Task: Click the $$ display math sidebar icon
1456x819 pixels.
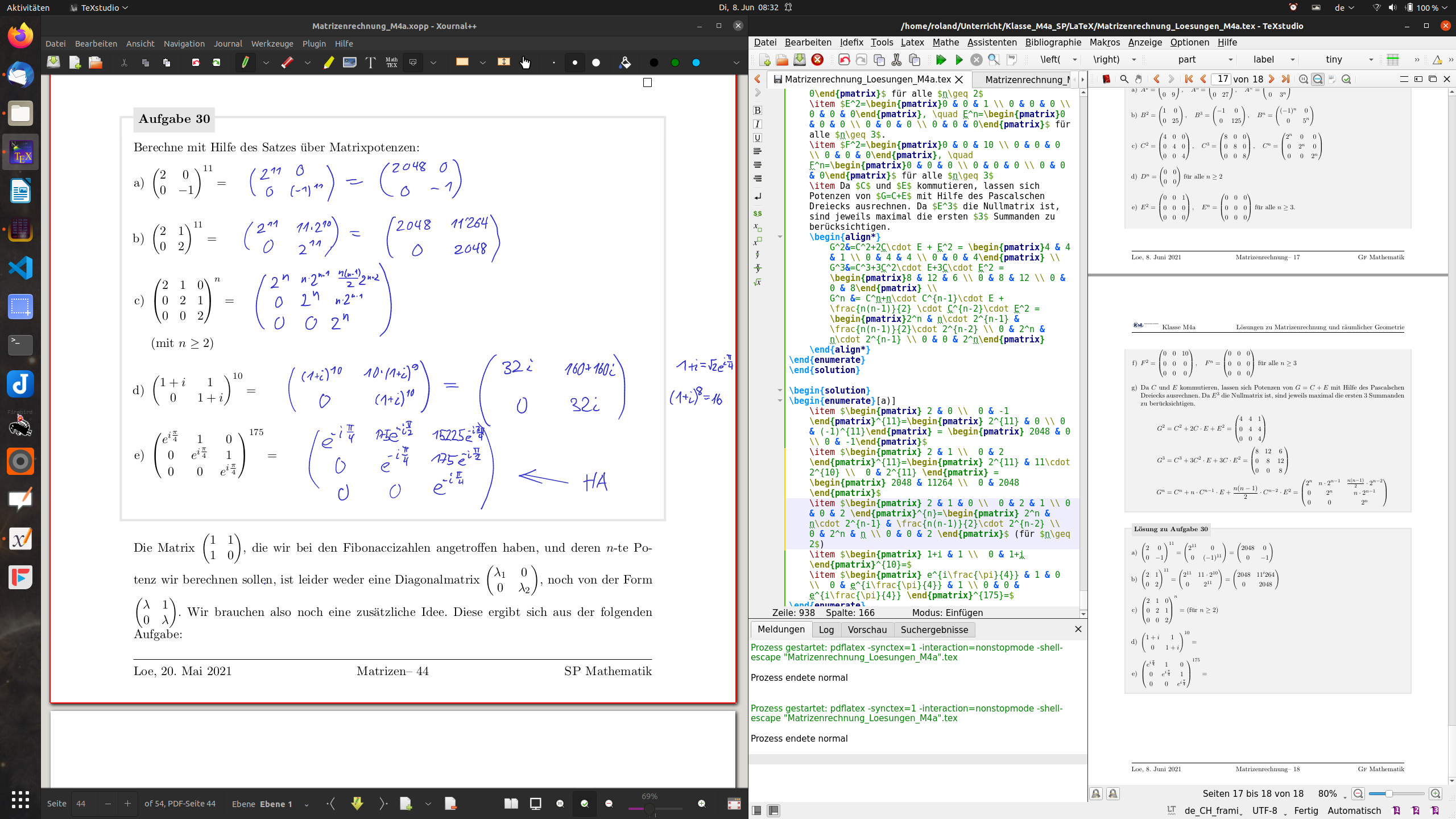Action: click(x=758, y=213)
